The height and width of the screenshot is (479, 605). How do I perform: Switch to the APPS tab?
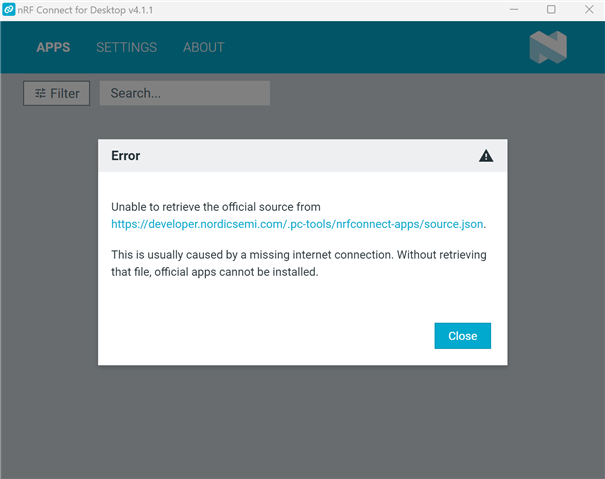click(x=53, y=47)
